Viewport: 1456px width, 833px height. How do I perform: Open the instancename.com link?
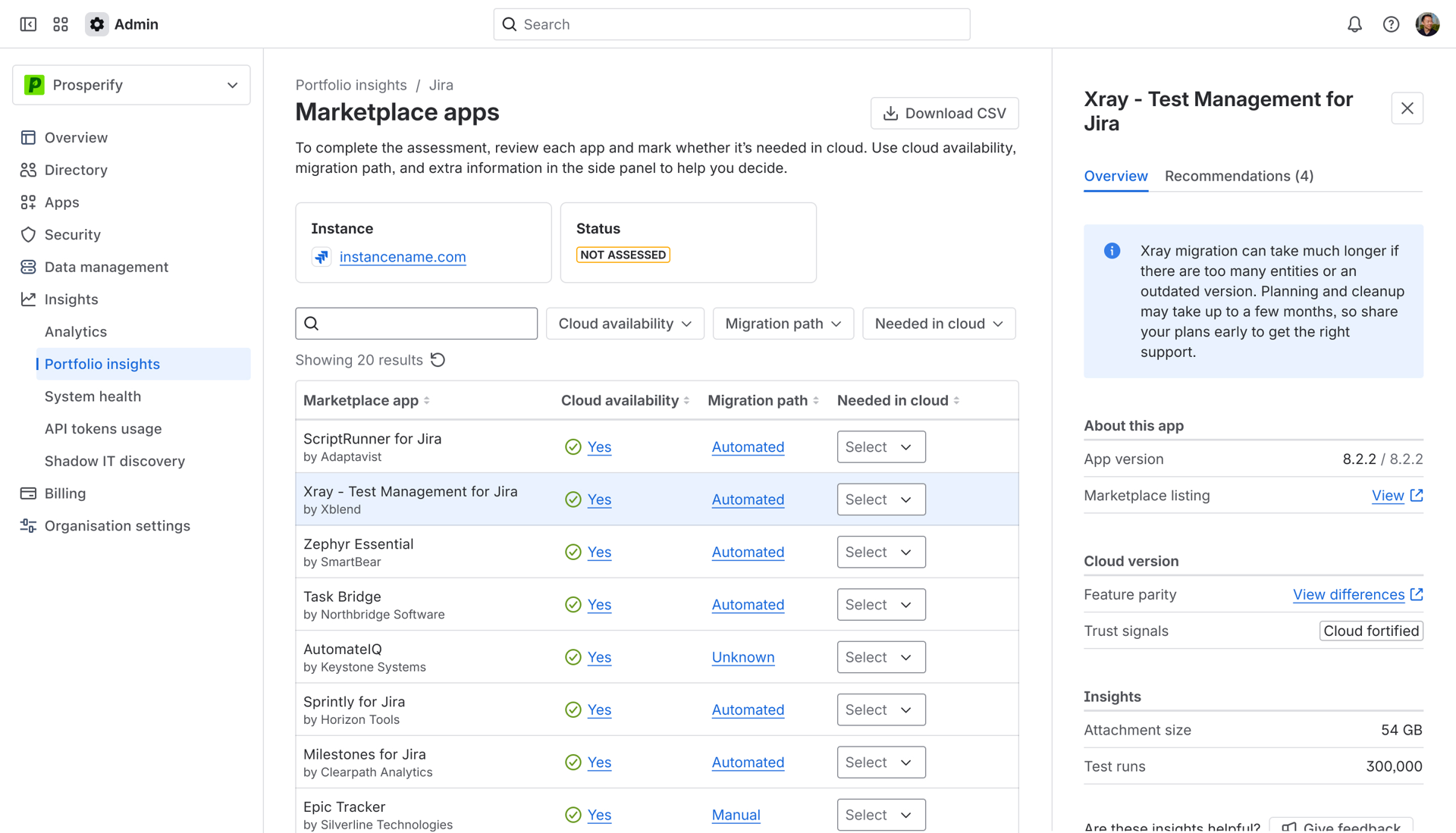(403, 257)
